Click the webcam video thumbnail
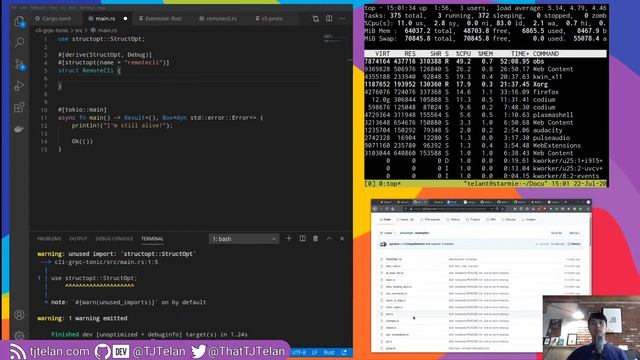Screen dimensions: 640x360 pos(591,327)
